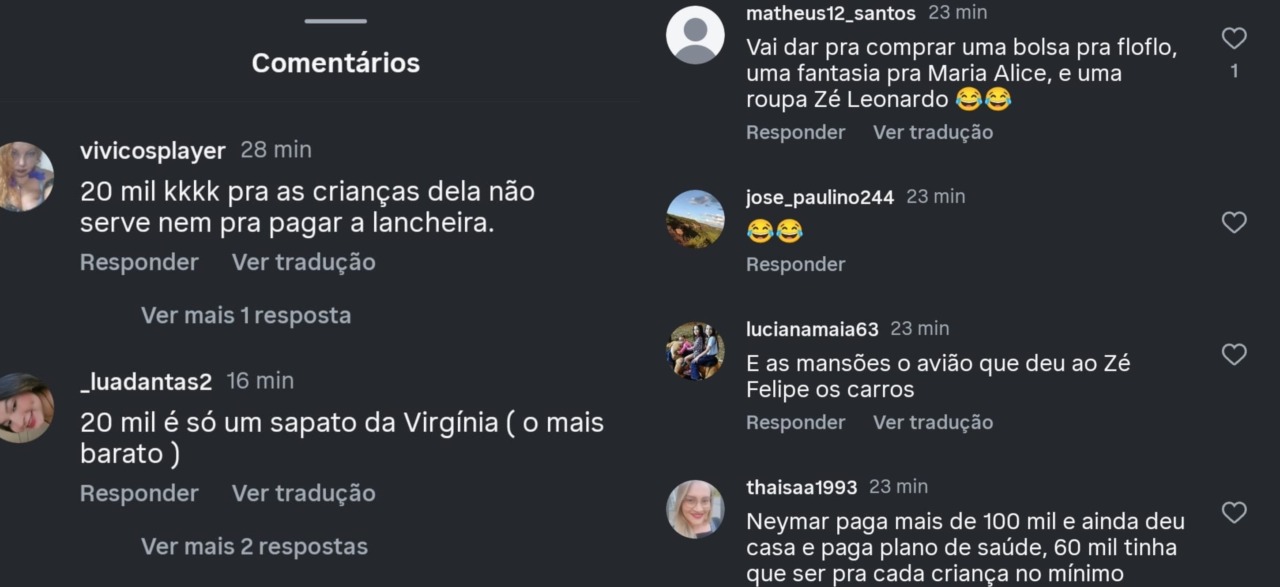Reply to vivicosplayer's comment via Responder
Image resolution: width=1280 pixels, height=587 pixels.
point(139,262)
